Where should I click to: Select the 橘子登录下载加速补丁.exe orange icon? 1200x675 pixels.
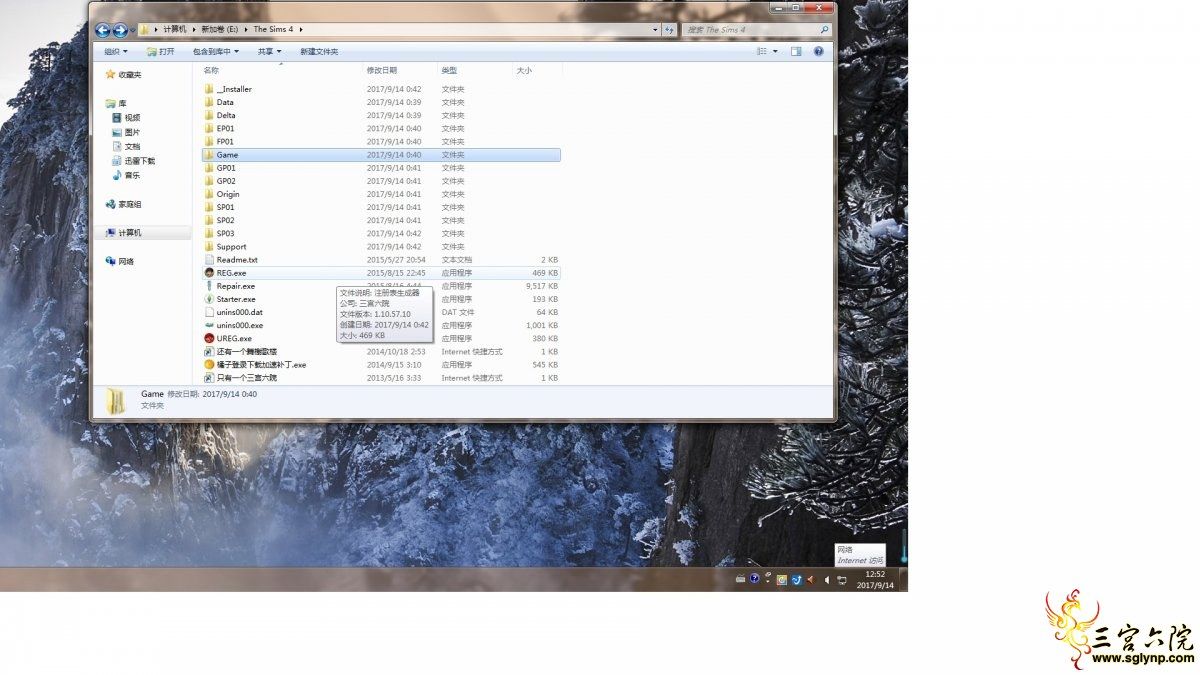coord(209,364)
